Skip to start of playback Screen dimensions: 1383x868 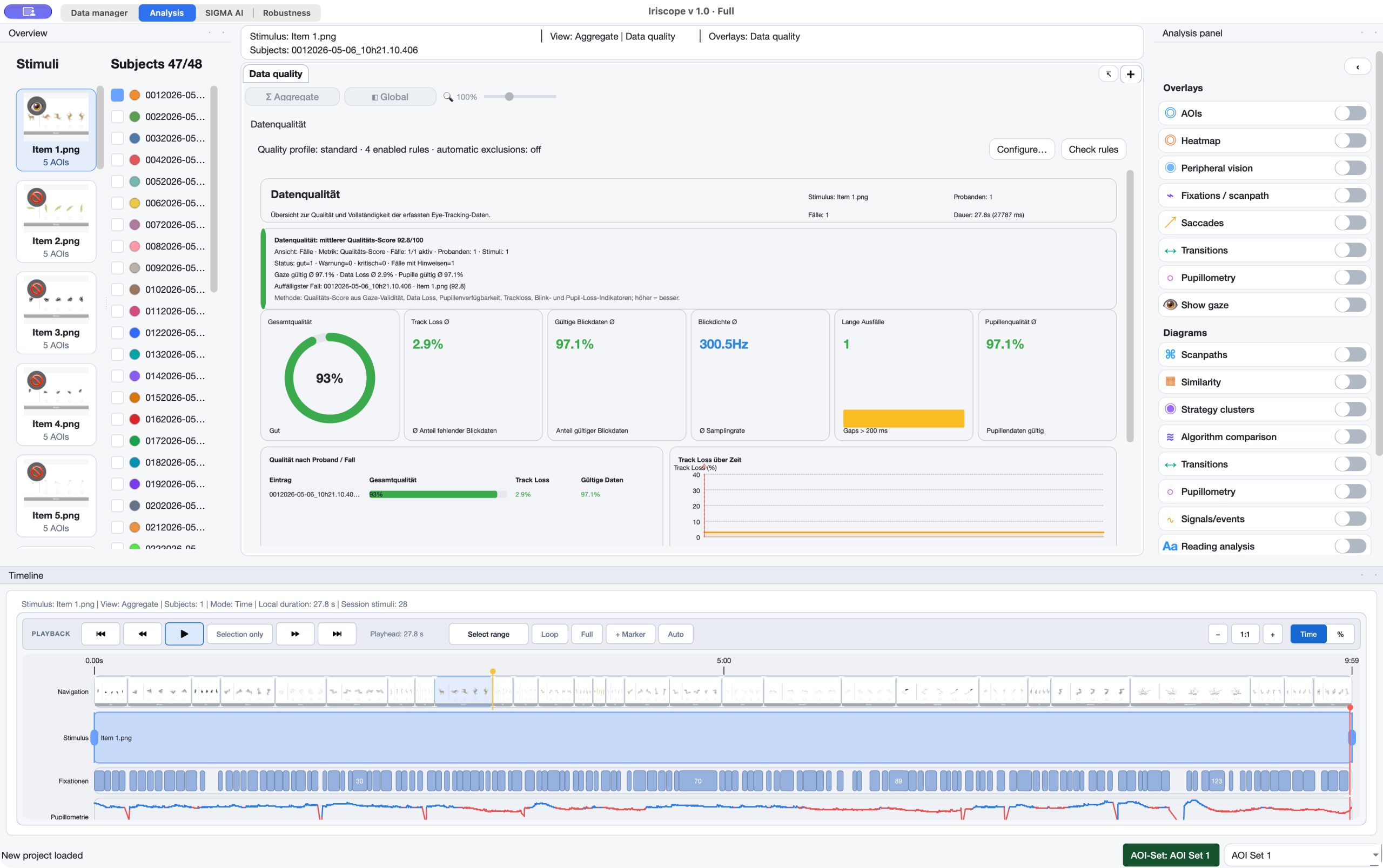(x=100, y=634)
